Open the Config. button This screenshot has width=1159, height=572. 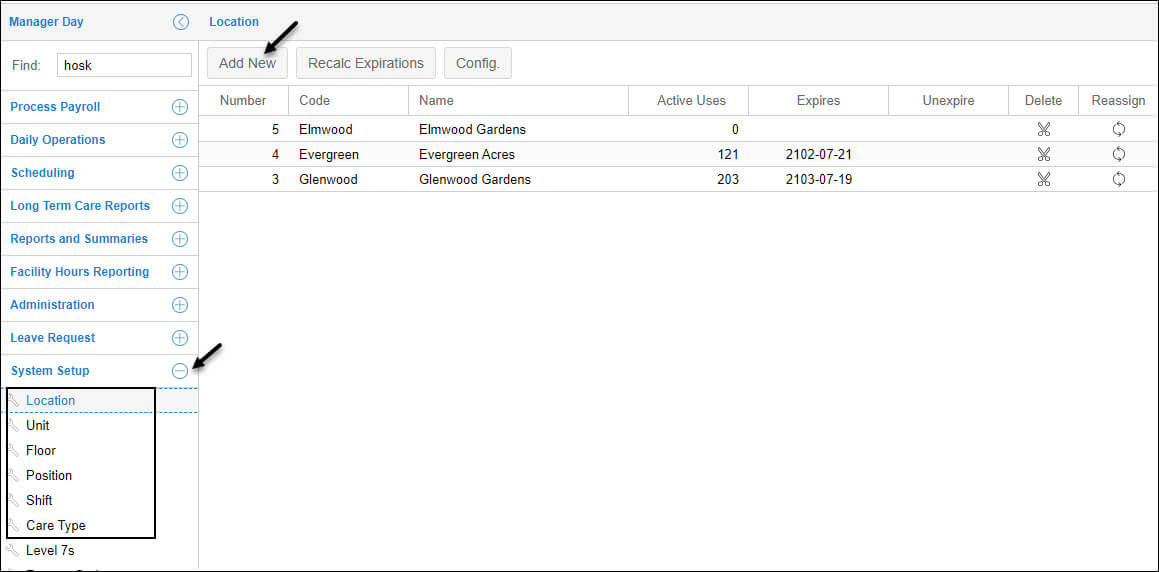[x=478, y=63]
